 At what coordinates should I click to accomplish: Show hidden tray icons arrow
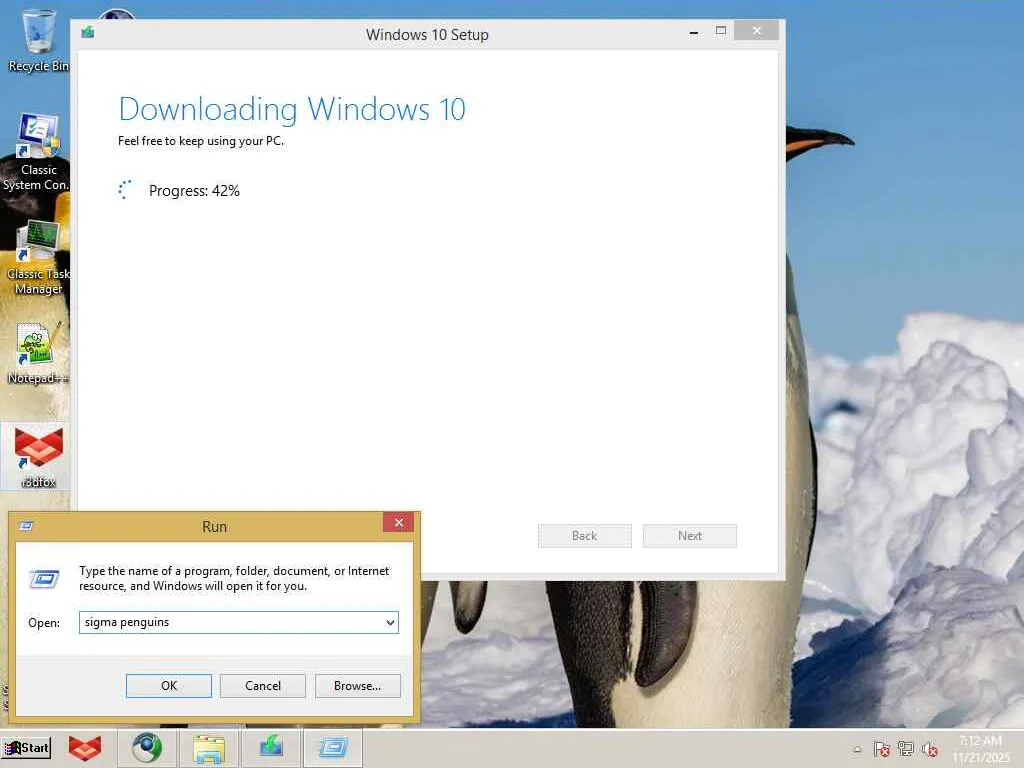click(x=857, y=750)
